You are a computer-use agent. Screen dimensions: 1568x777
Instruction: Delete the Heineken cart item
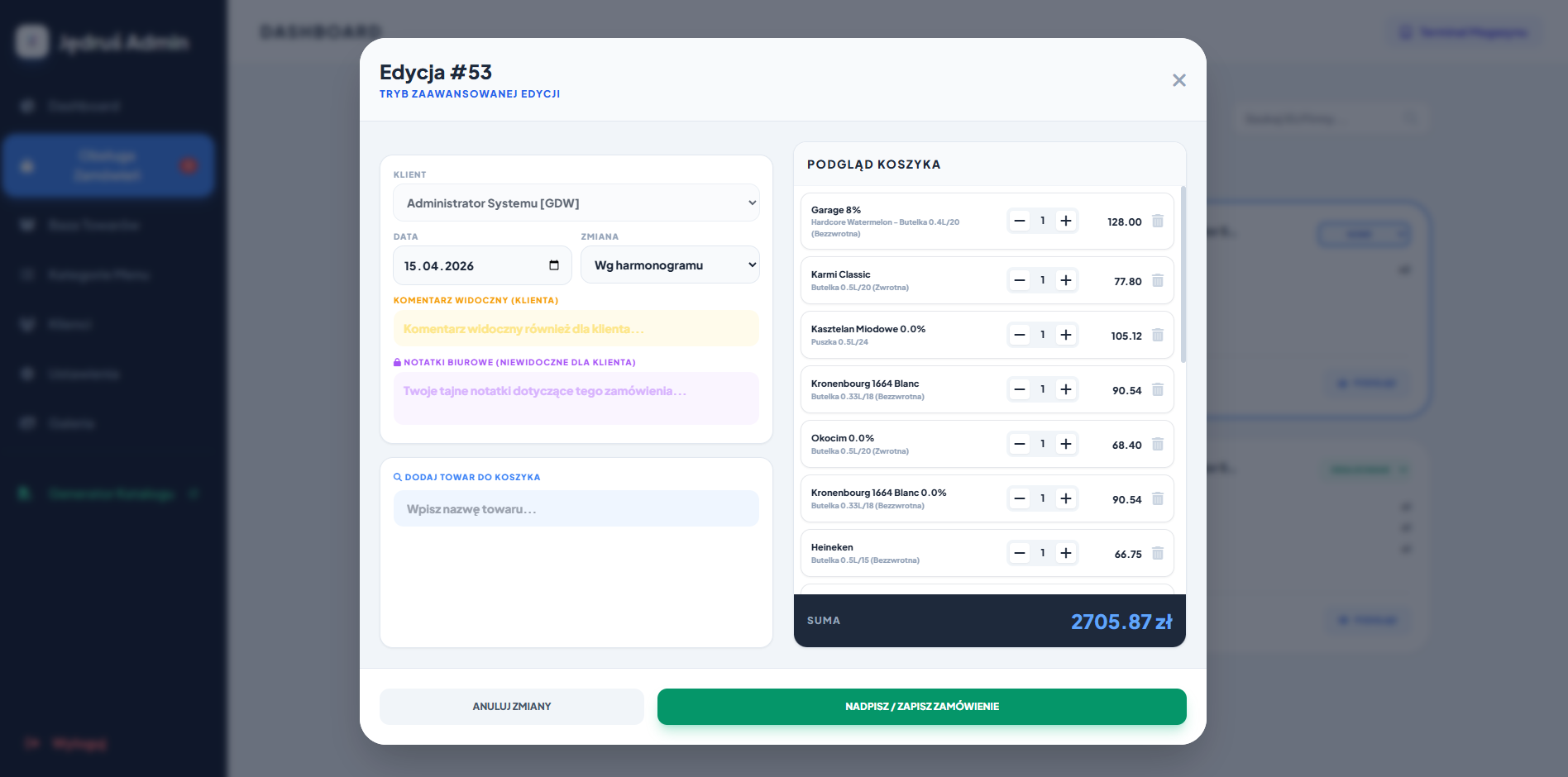tap(1158, 554)
